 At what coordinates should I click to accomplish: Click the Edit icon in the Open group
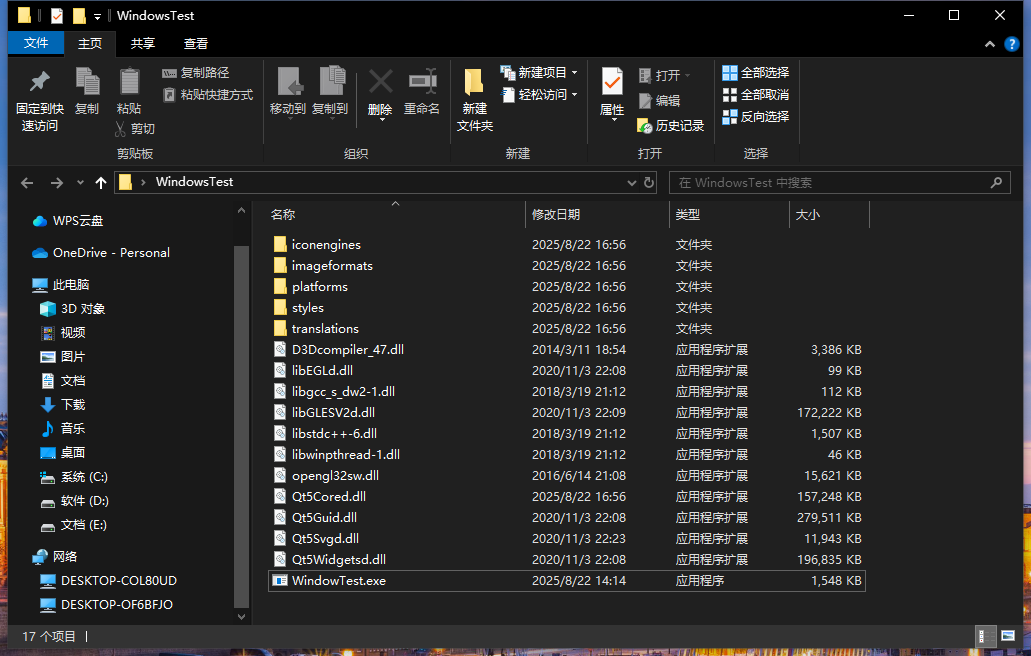coord(645,101)
